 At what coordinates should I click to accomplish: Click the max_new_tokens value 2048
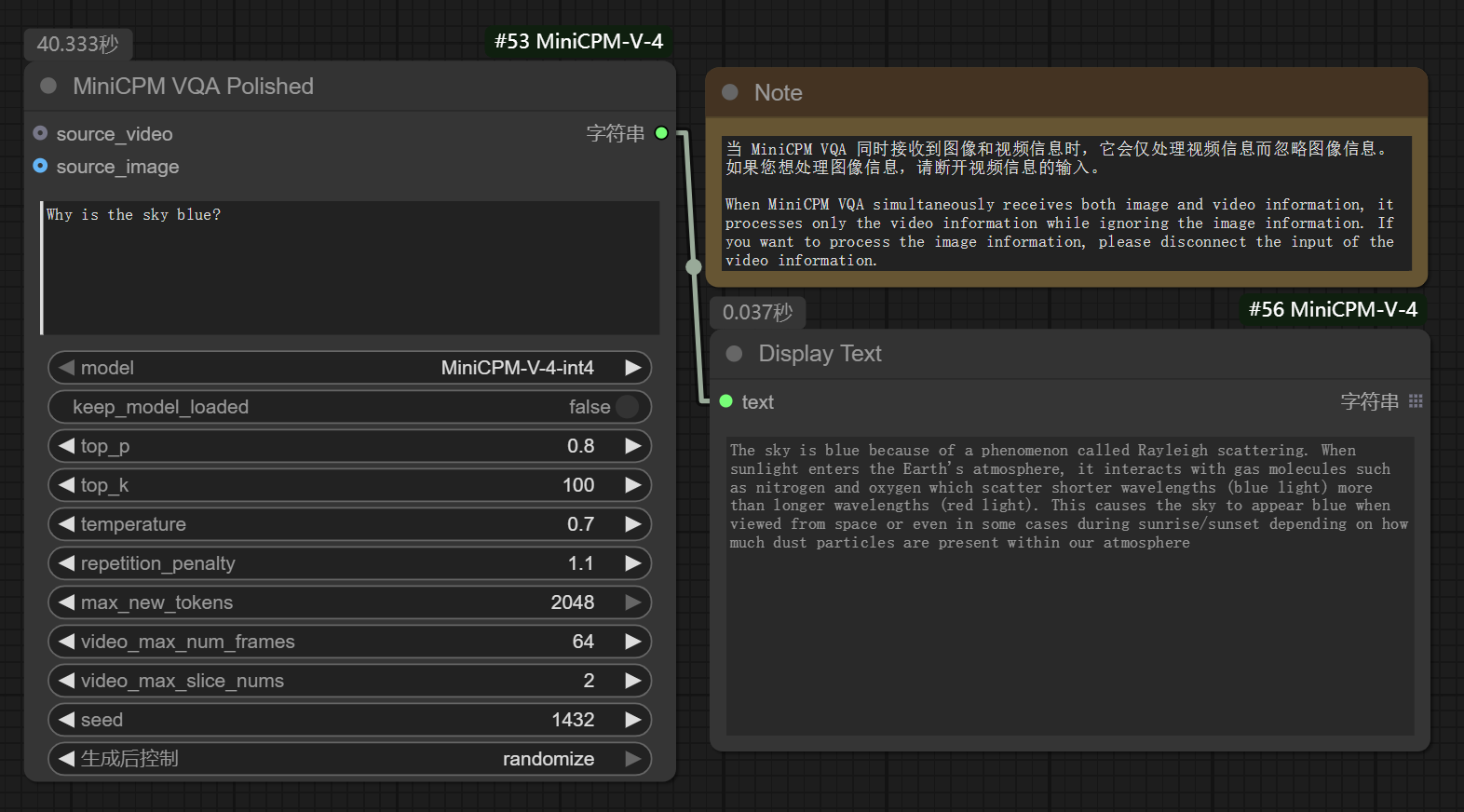[573, 602]
